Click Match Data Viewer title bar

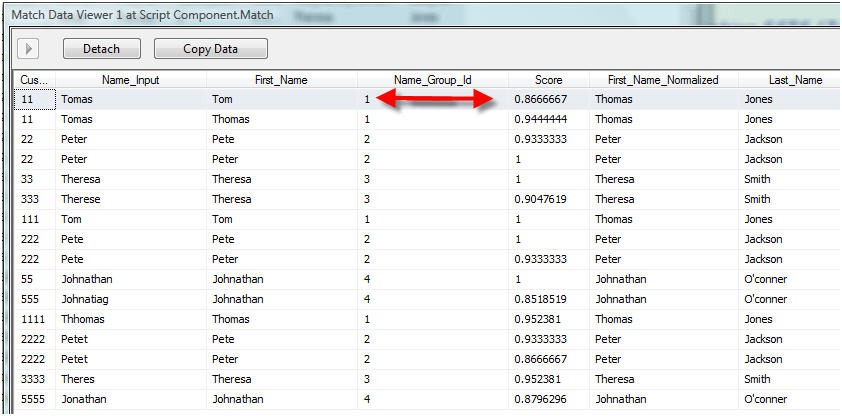pyautogui.click(x=421, y=14)
